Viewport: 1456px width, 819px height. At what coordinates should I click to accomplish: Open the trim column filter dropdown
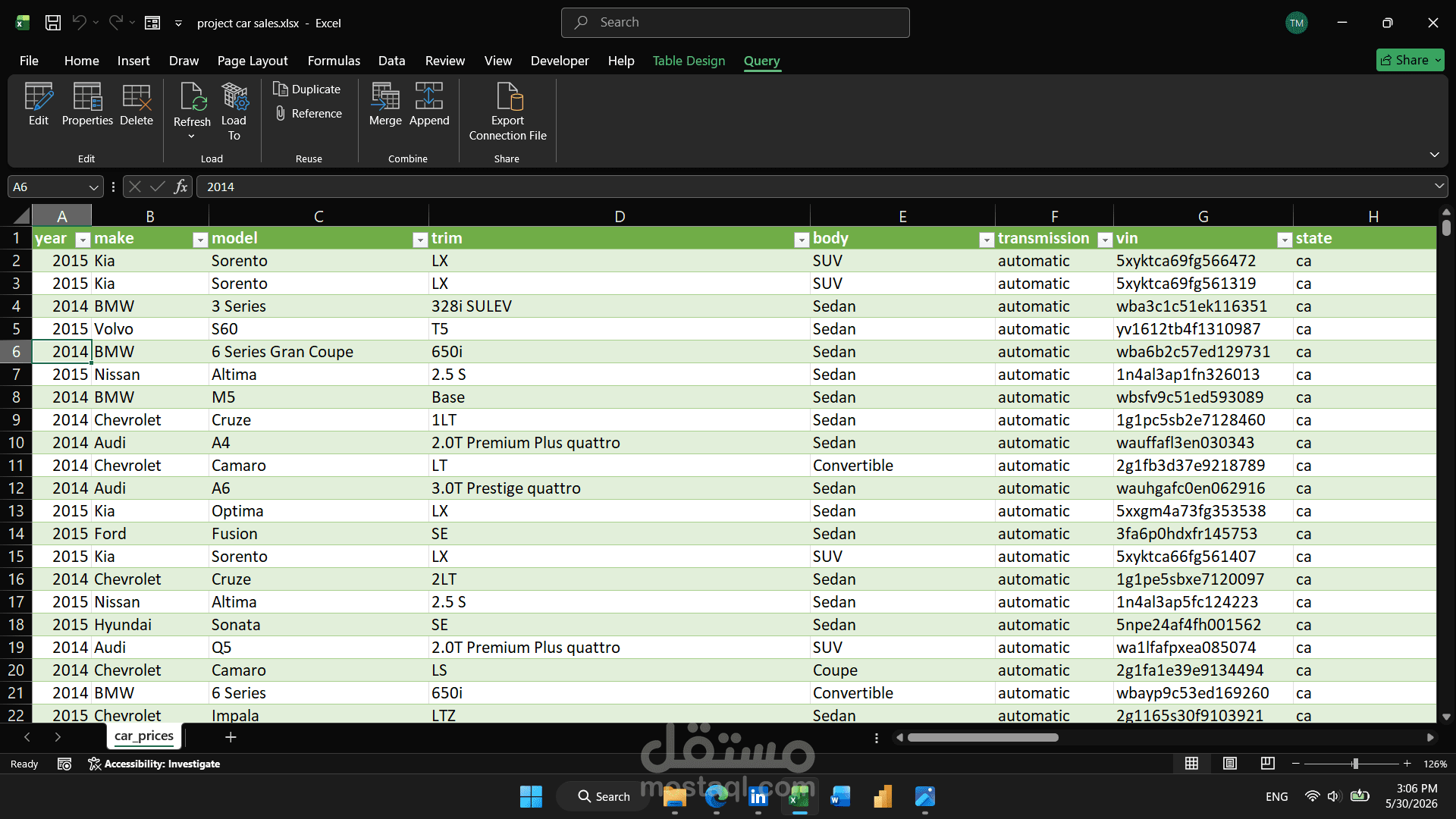[x=802, y=240]
